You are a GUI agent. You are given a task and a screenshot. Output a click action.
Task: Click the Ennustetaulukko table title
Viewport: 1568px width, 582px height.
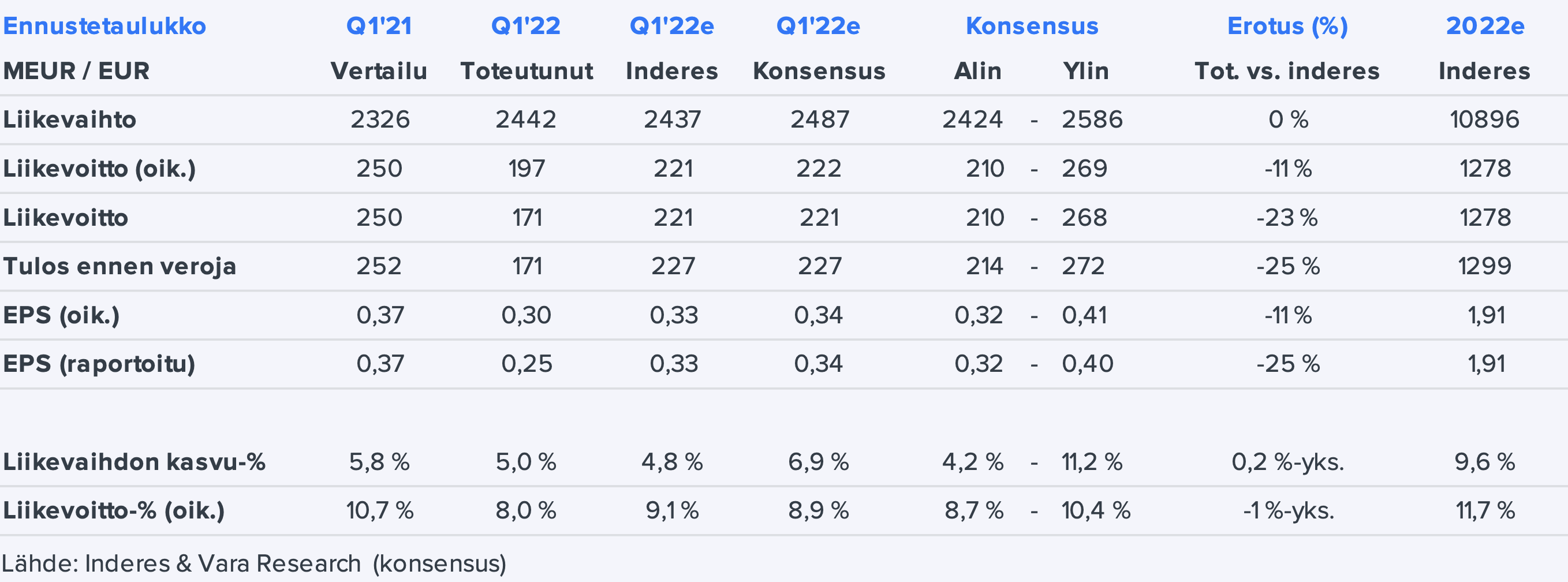pyautogui.click(x=104, y=26)
